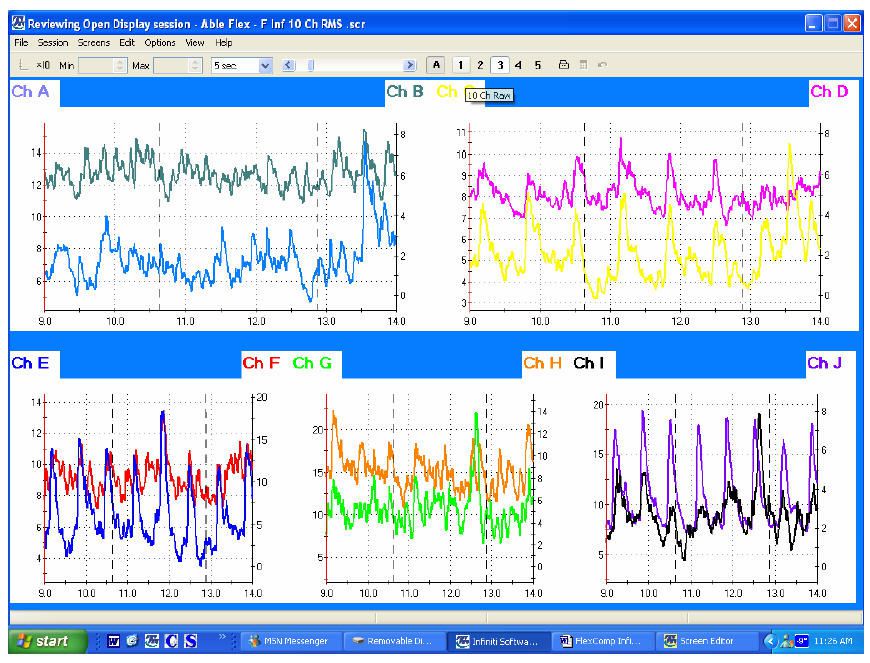870x663 pixels.
Task: Click the print icon in the toolbar
Action: pos(564,65)
